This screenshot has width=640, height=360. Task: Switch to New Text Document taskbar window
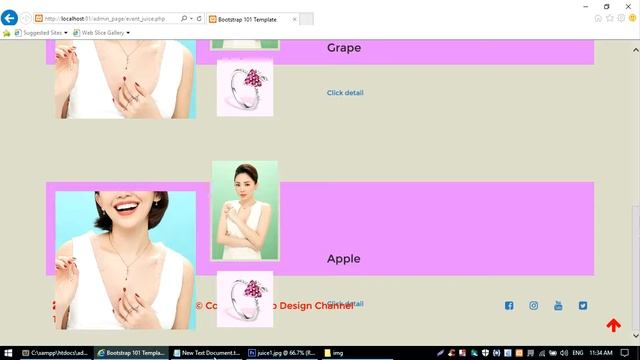tap(207, 353)
